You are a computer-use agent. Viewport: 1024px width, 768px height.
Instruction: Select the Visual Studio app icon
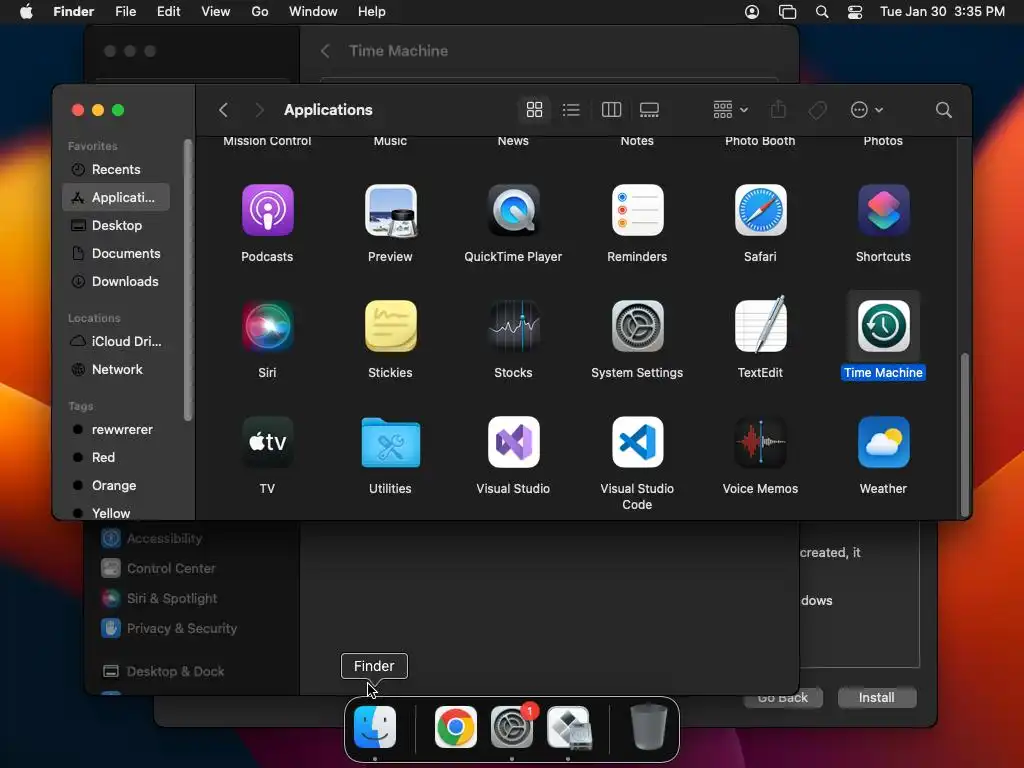(513, 442)
